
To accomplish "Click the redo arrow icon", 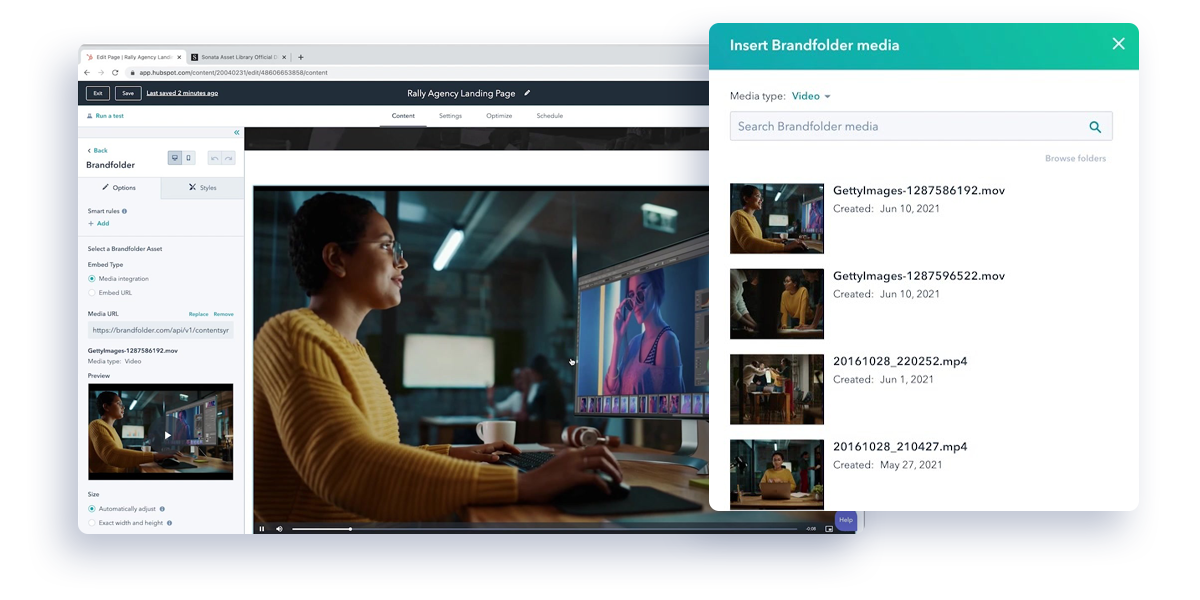I will pos(229,158).
